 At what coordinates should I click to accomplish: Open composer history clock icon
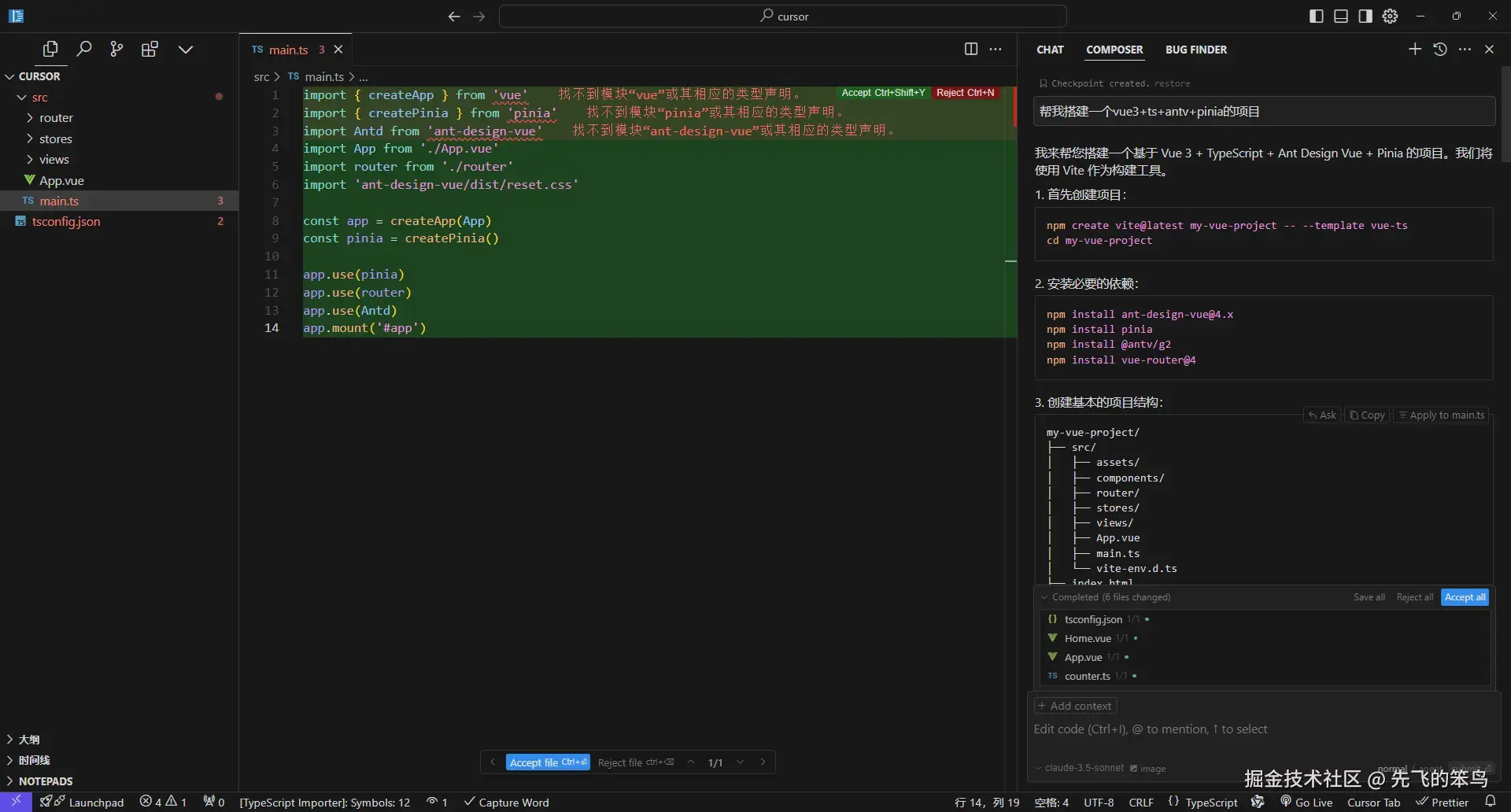click(1440, 49)
